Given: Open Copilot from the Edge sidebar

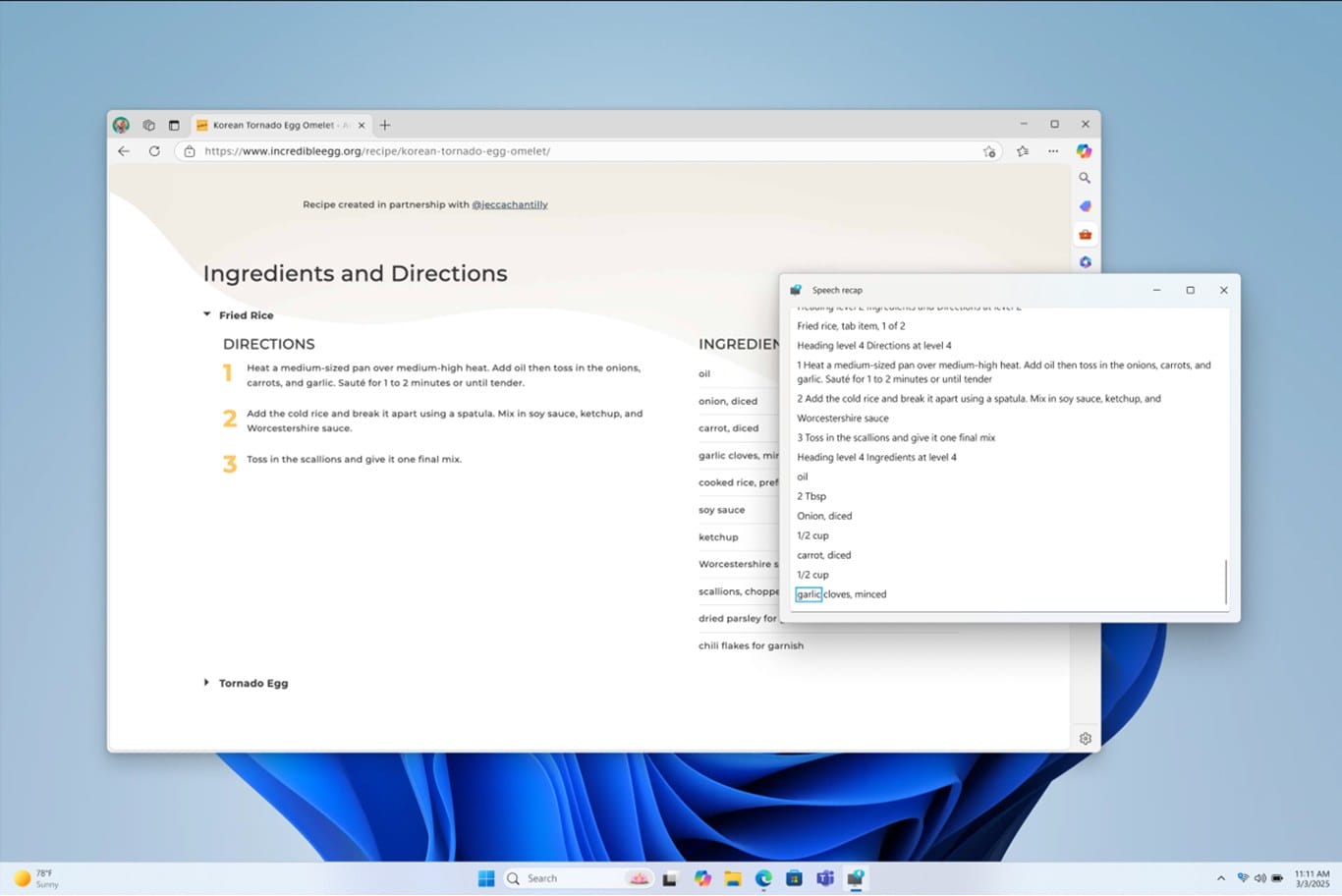Looking at the screenshot, I should point(1085,150).
